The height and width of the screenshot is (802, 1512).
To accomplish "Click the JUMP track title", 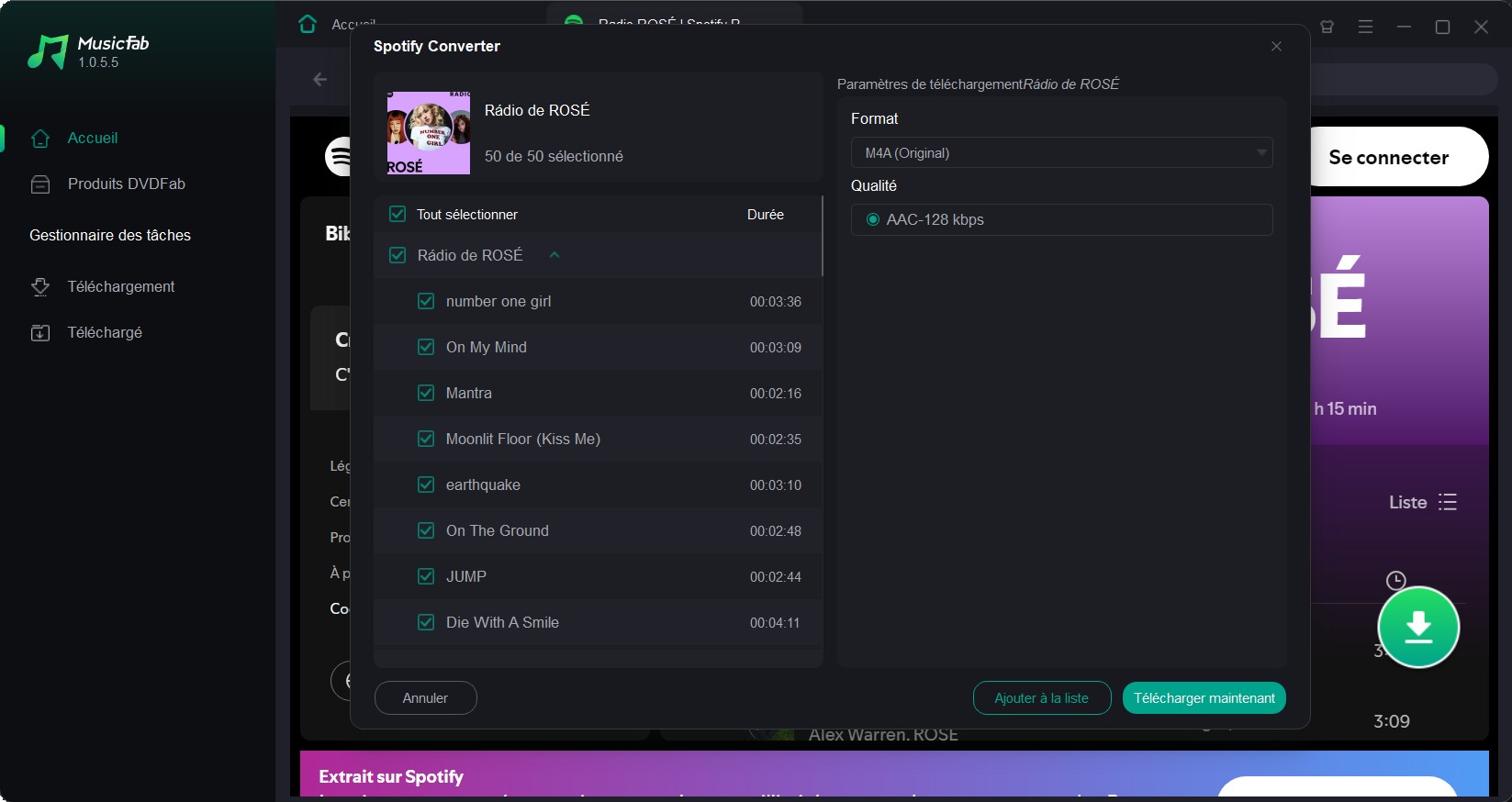I will 466,576.
